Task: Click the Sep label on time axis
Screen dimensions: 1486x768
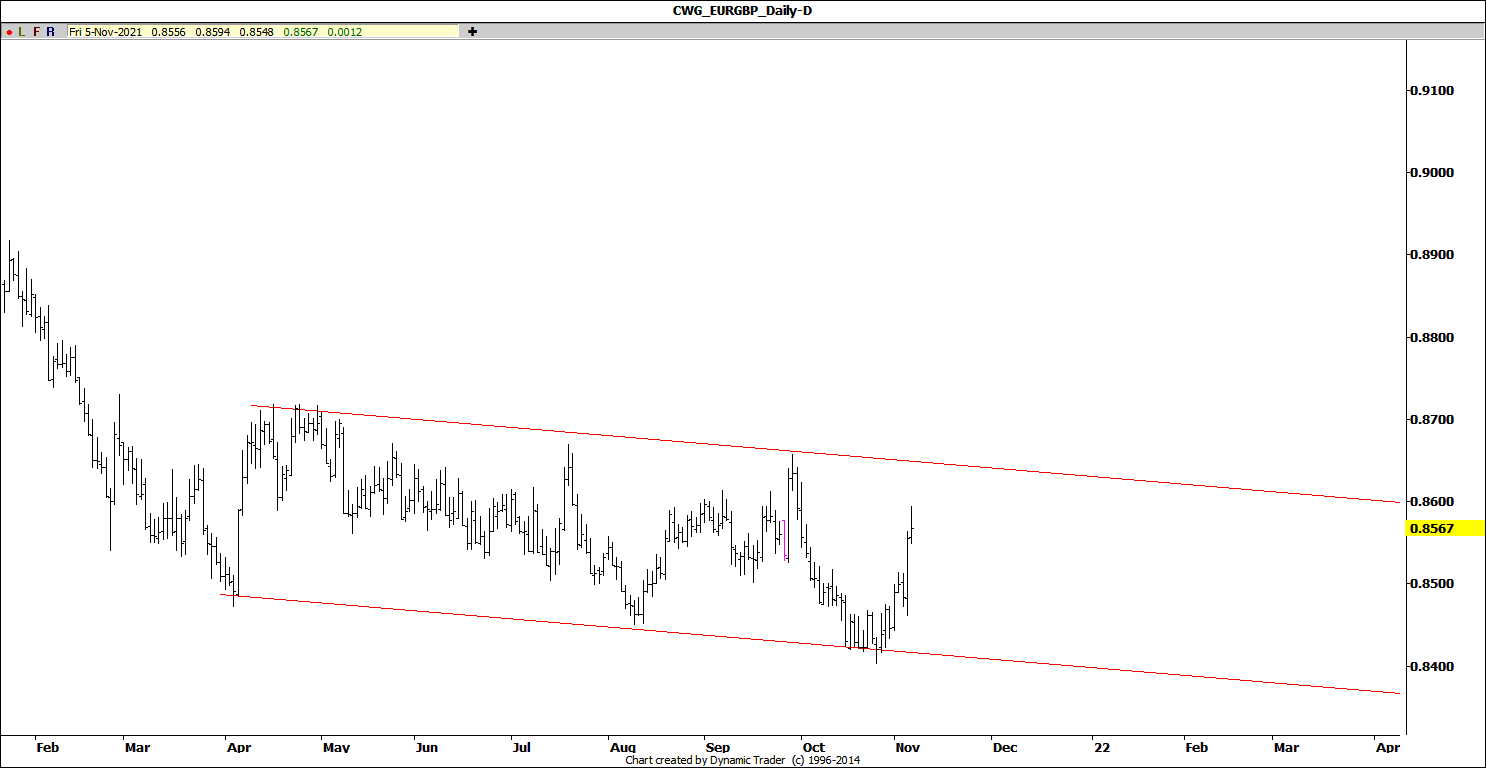Action: tap(718, 747)
